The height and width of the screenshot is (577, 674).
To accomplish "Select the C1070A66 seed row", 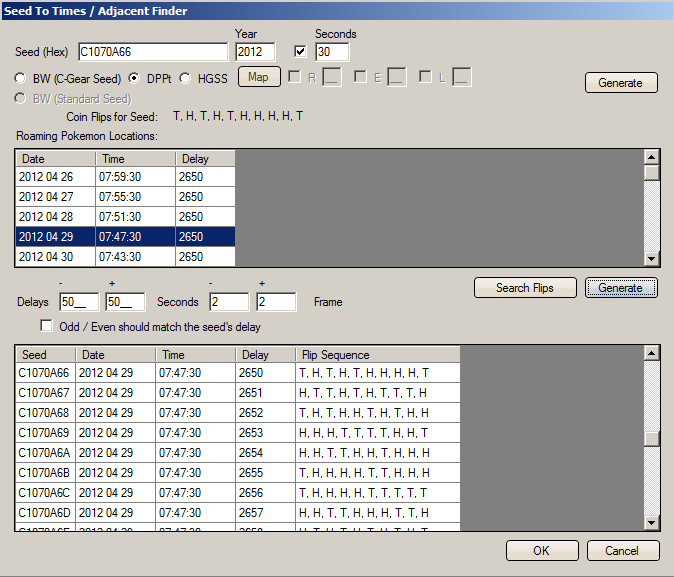I will (238, 373).
